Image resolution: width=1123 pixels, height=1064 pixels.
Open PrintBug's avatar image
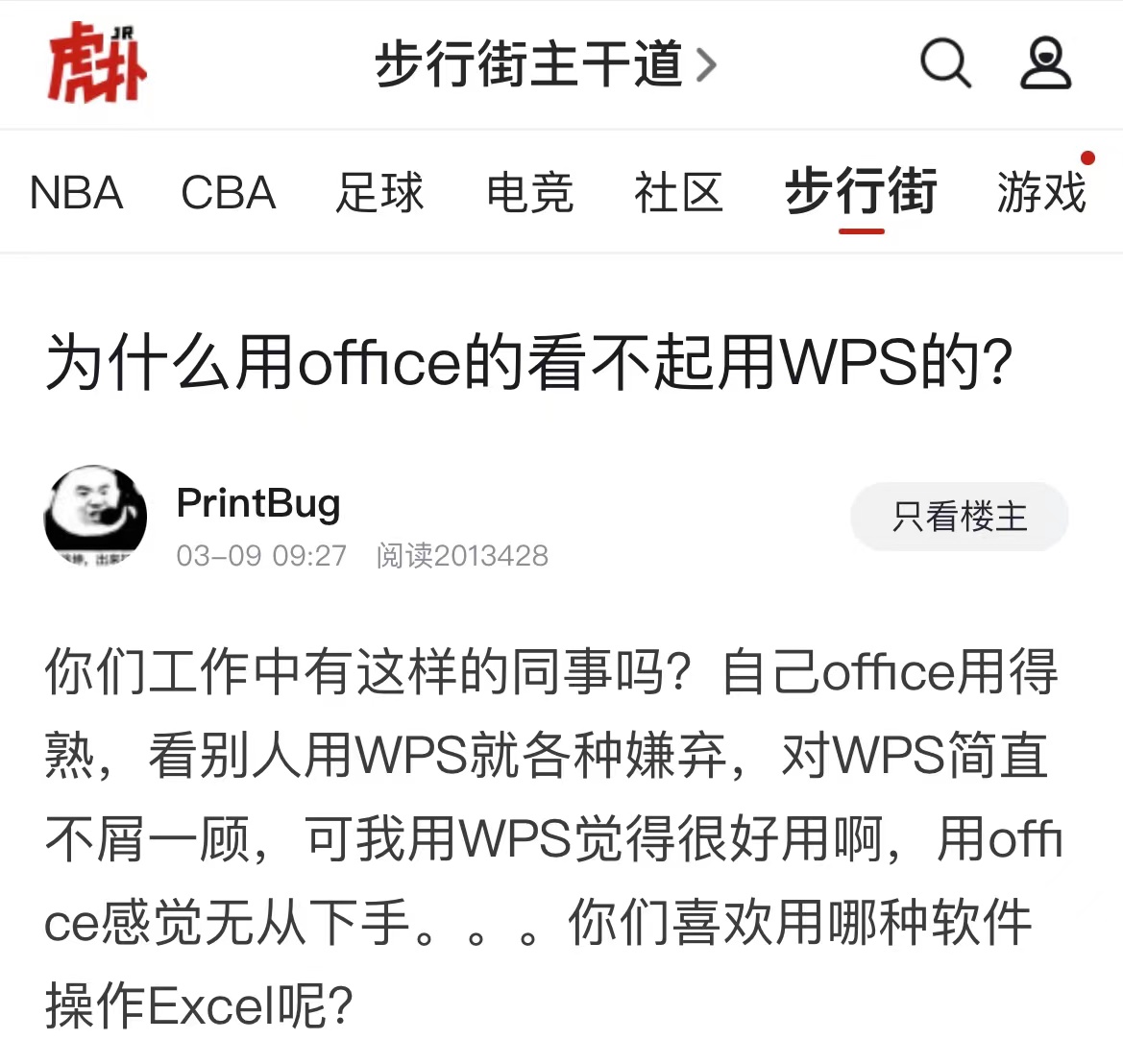(95, 517)
